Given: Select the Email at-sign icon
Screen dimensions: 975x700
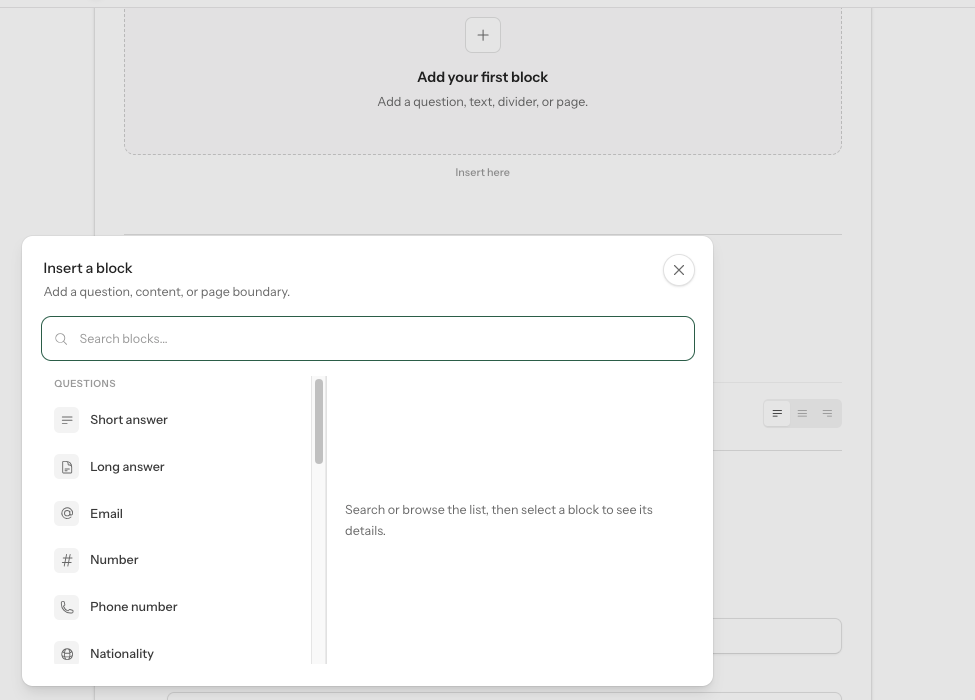Looking at the screenshot, I should [67, 513].
